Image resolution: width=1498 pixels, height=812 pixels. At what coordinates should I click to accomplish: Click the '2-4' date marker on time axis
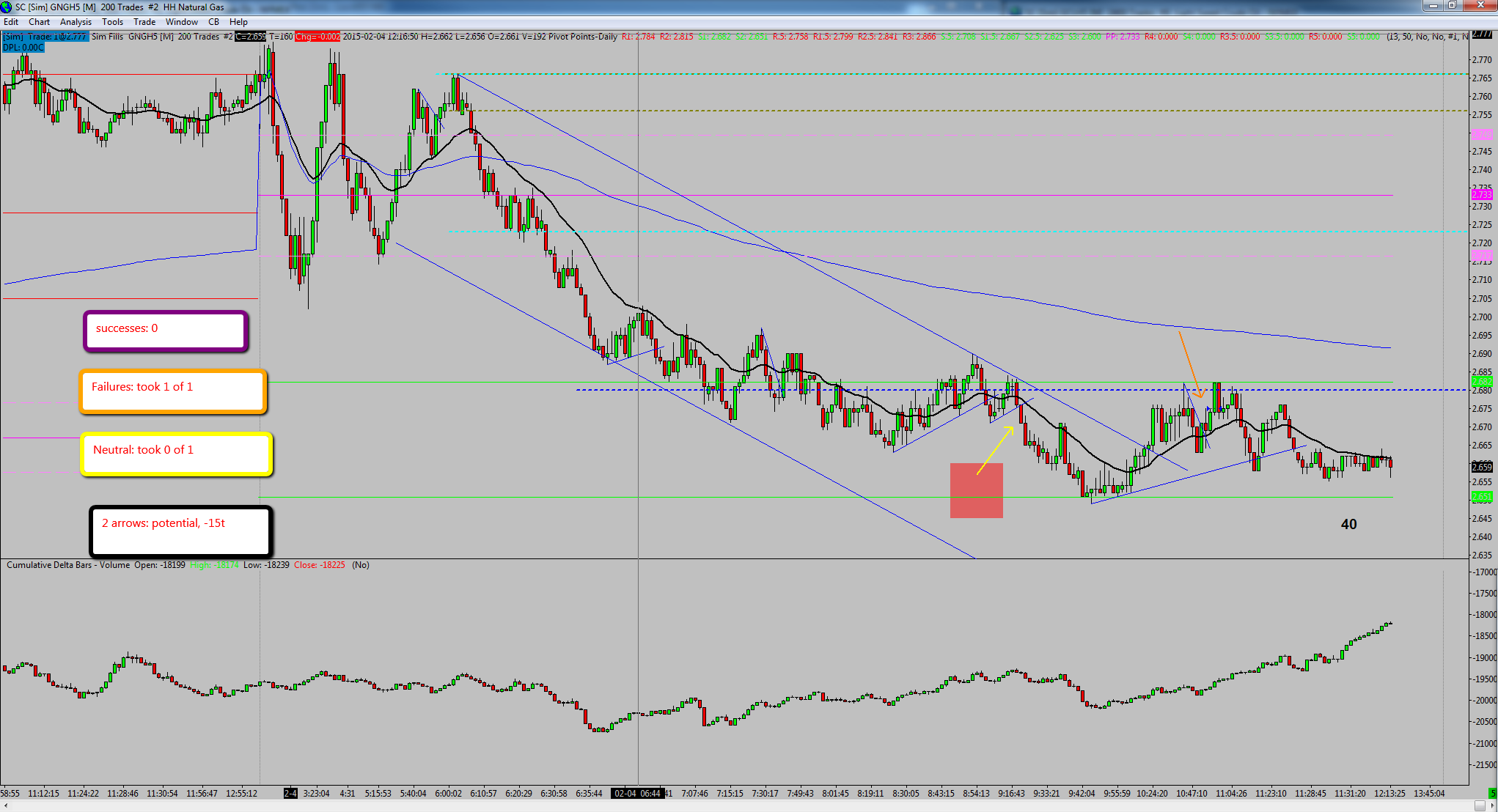point(291,794)
